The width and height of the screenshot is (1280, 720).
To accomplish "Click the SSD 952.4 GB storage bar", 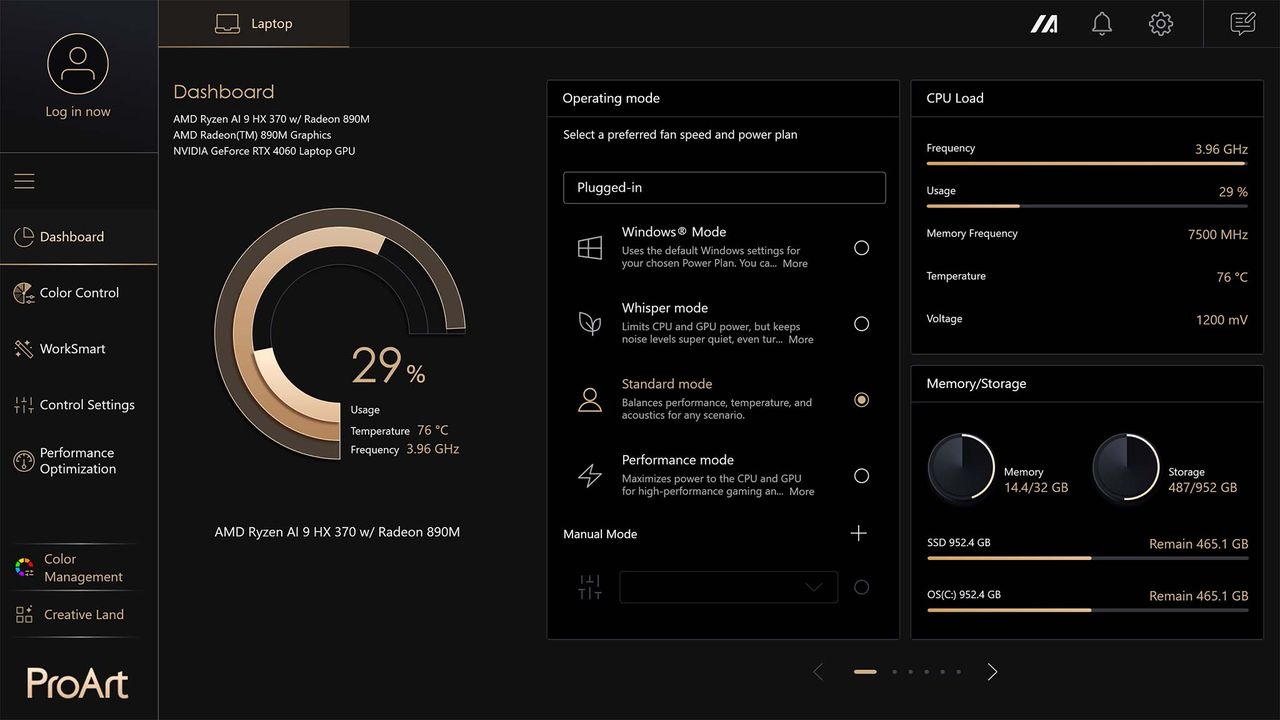I will click(1087, 558).
